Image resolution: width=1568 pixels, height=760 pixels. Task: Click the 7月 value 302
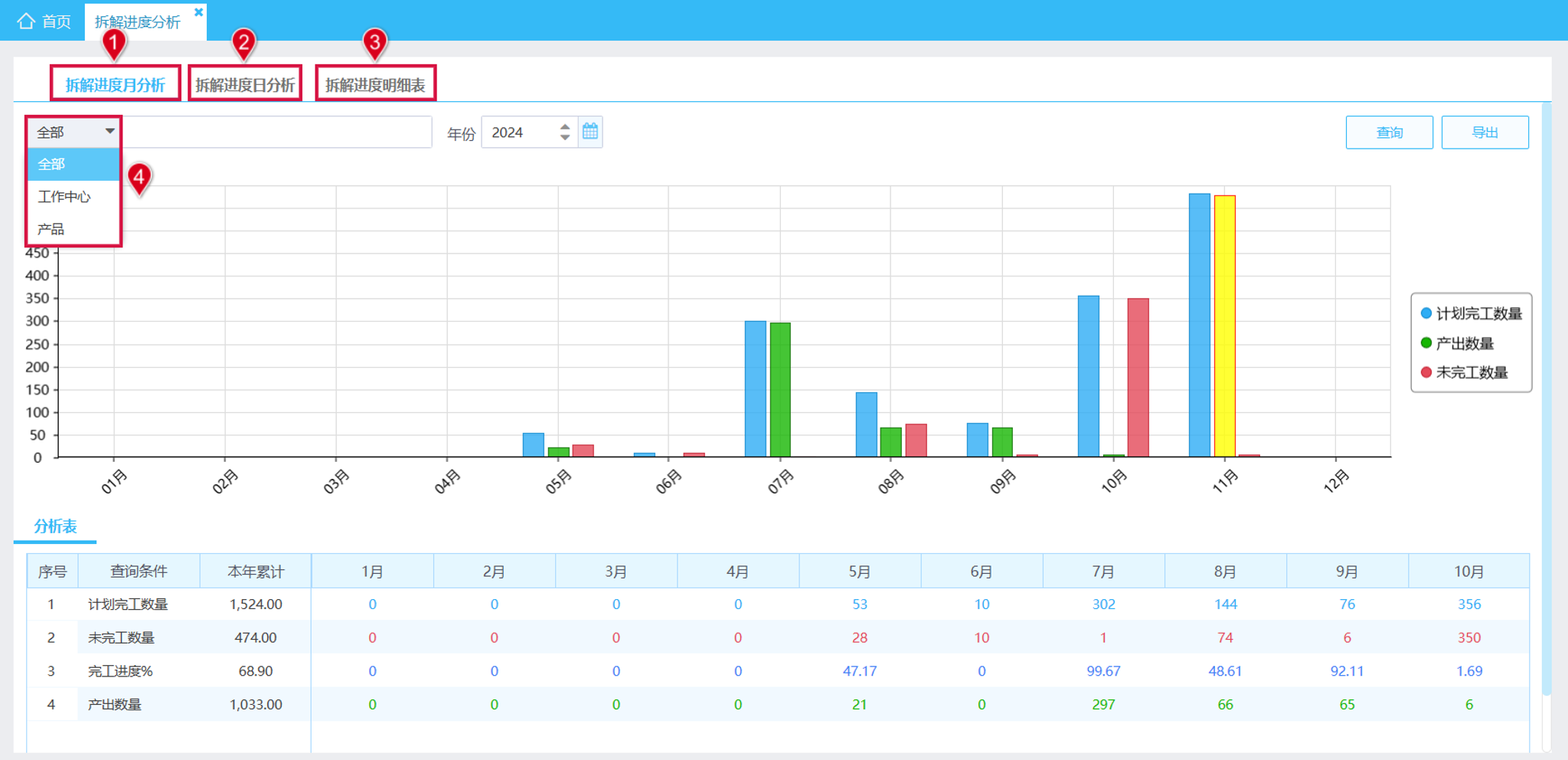click(x=1103, y=604)
